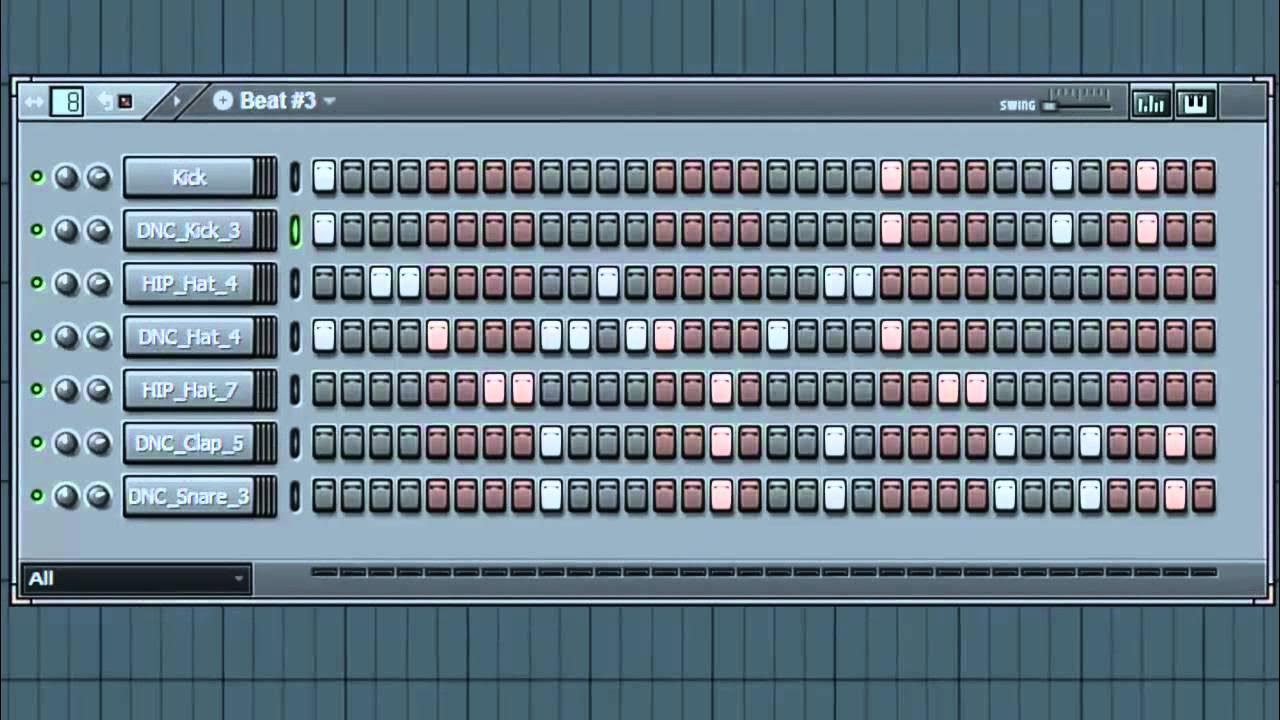Screen dimensions: 1280x720
Task: Click the HIP_Hat_4 volume knob
Action: pyautogui.click(x=98, y=283)
